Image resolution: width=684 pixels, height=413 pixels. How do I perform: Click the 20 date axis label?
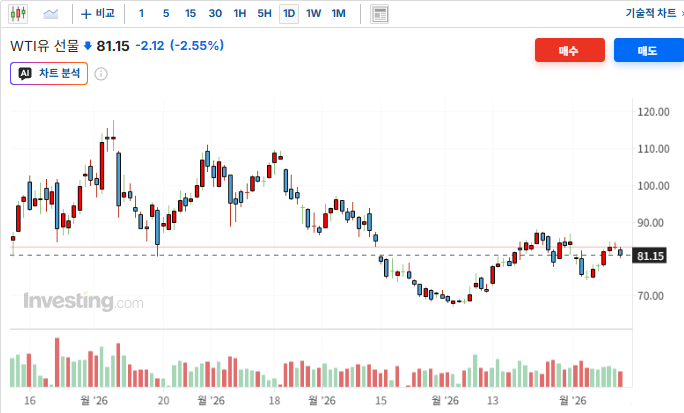click(x=163, y=400)
